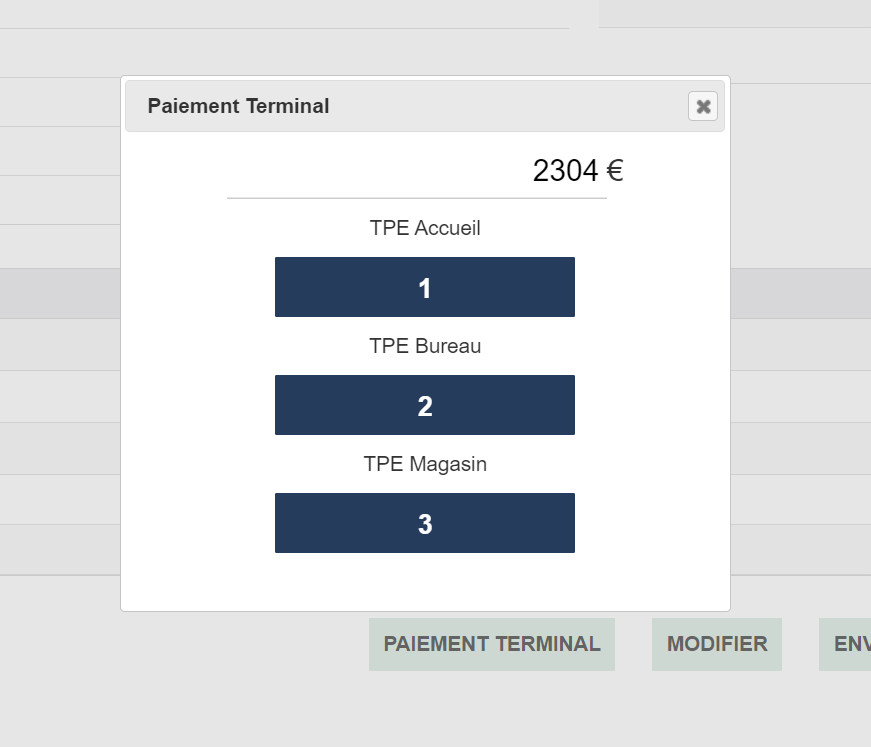Click the Paiement Terminal dialog title

pyautogui.click(x=238, y=106)
